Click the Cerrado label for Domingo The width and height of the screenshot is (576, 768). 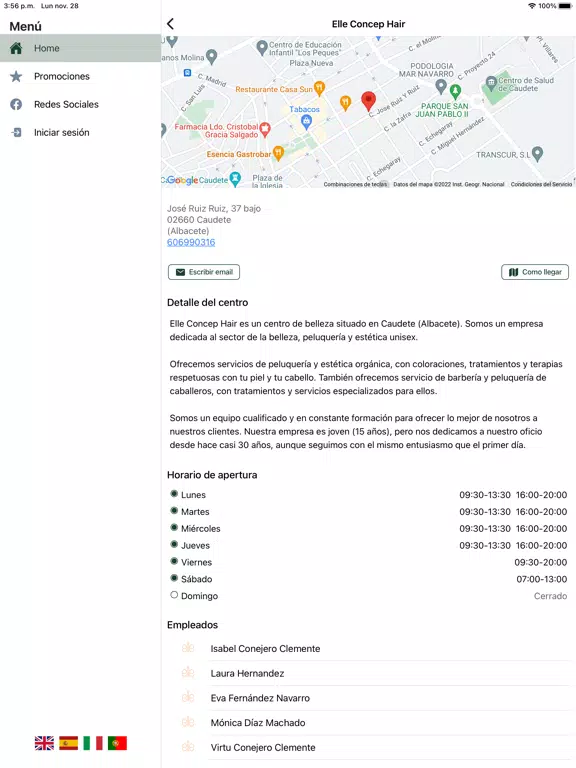(551, 596)
